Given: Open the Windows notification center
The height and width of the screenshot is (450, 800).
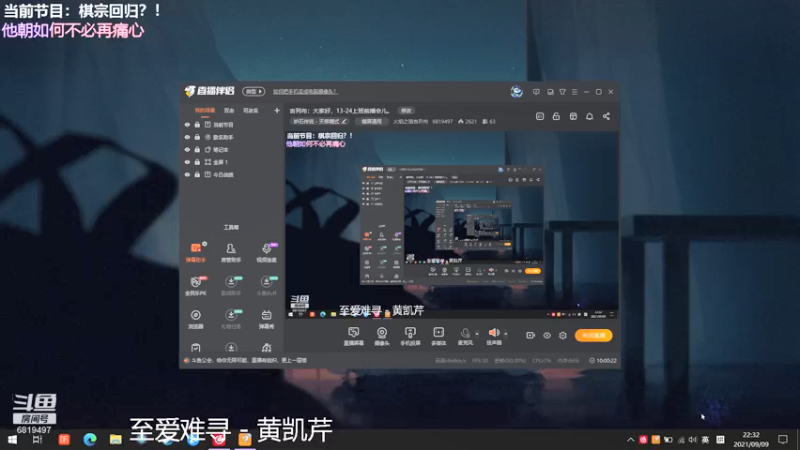Looking at the screenshot, I should [783, 439].
